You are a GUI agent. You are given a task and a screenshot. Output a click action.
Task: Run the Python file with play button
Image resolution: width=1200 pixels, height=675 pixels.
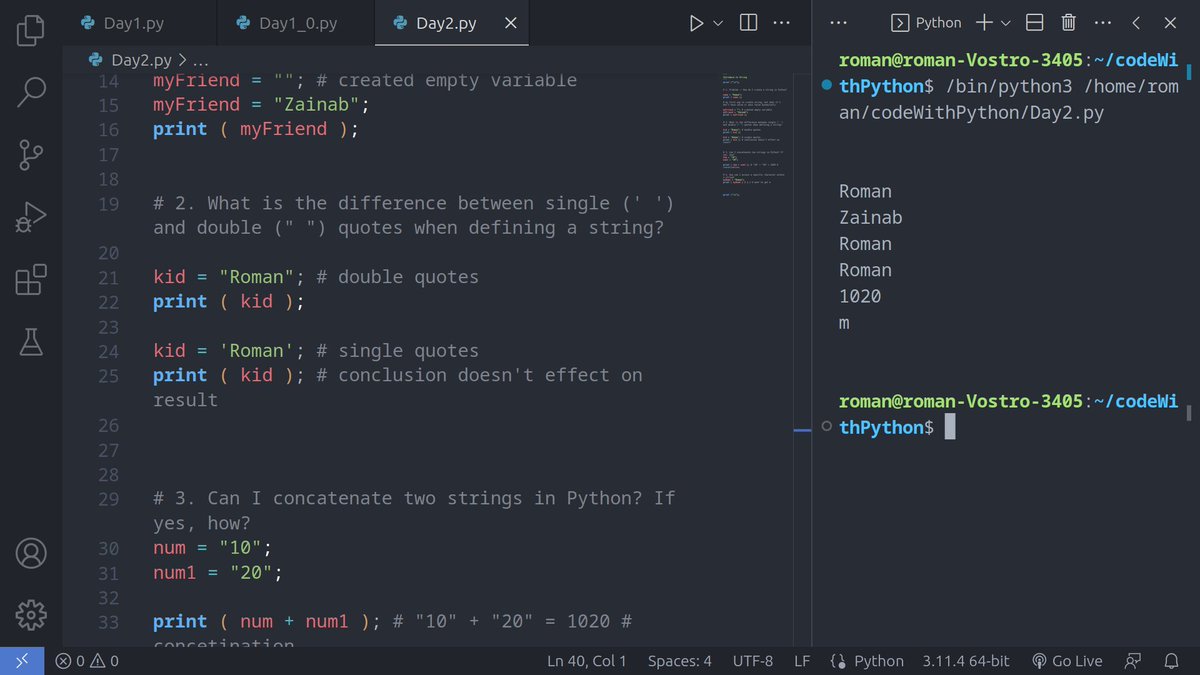point(697,23)
